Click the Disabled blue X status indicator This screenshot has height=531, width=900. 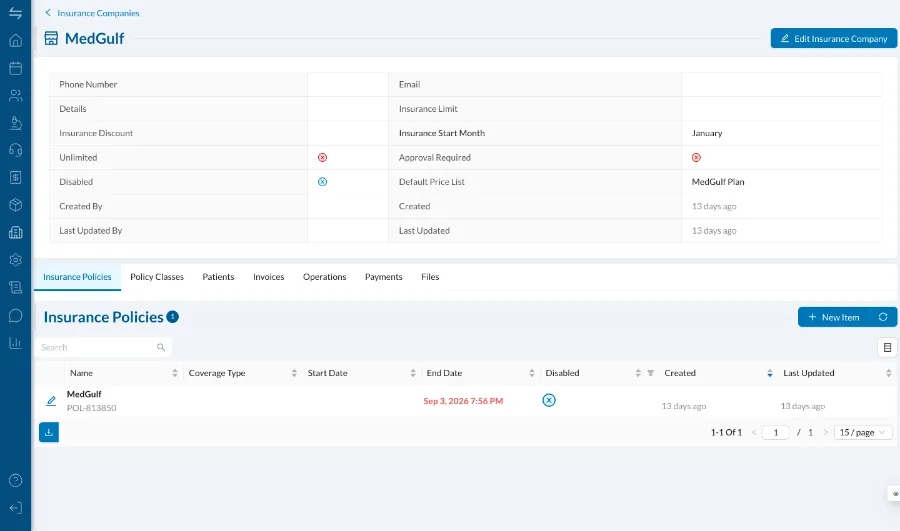point(323,181)
